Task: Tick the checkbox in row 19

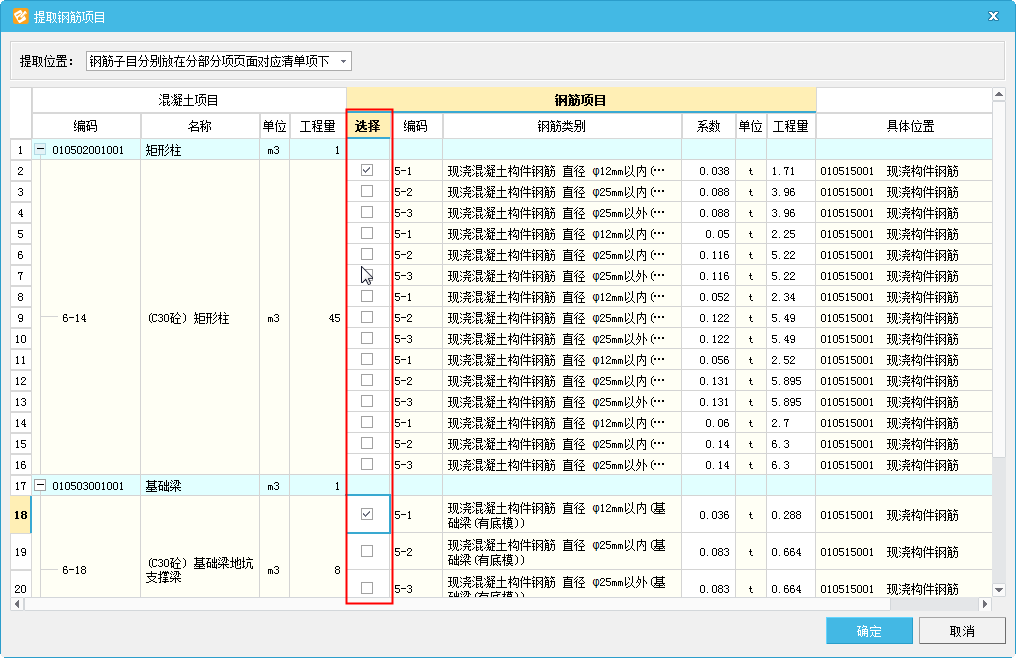Action: [367, 551]
